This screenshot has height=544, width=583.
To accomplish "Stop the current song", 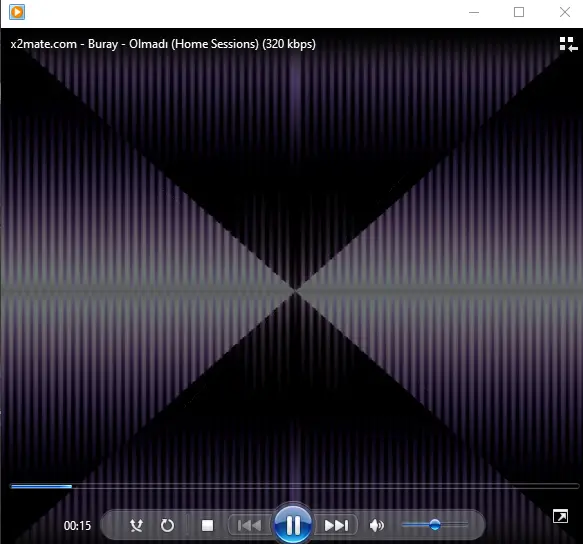I will (x=207, y=525).
